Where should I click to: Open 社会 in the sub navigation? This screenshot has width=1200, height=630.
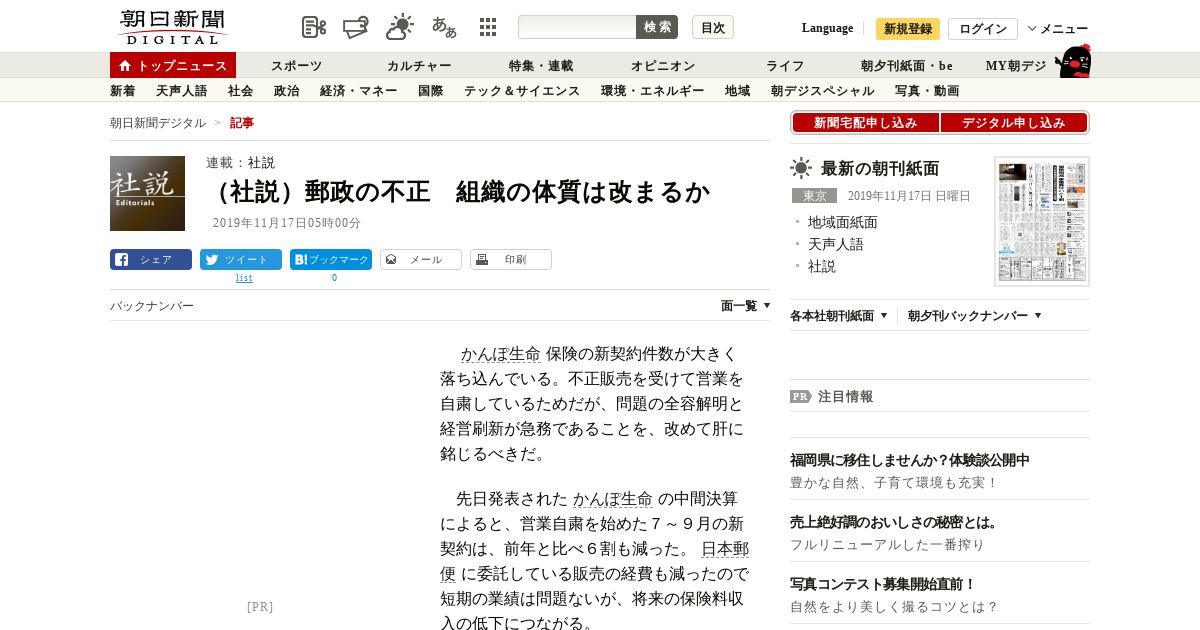coord(241,91)
